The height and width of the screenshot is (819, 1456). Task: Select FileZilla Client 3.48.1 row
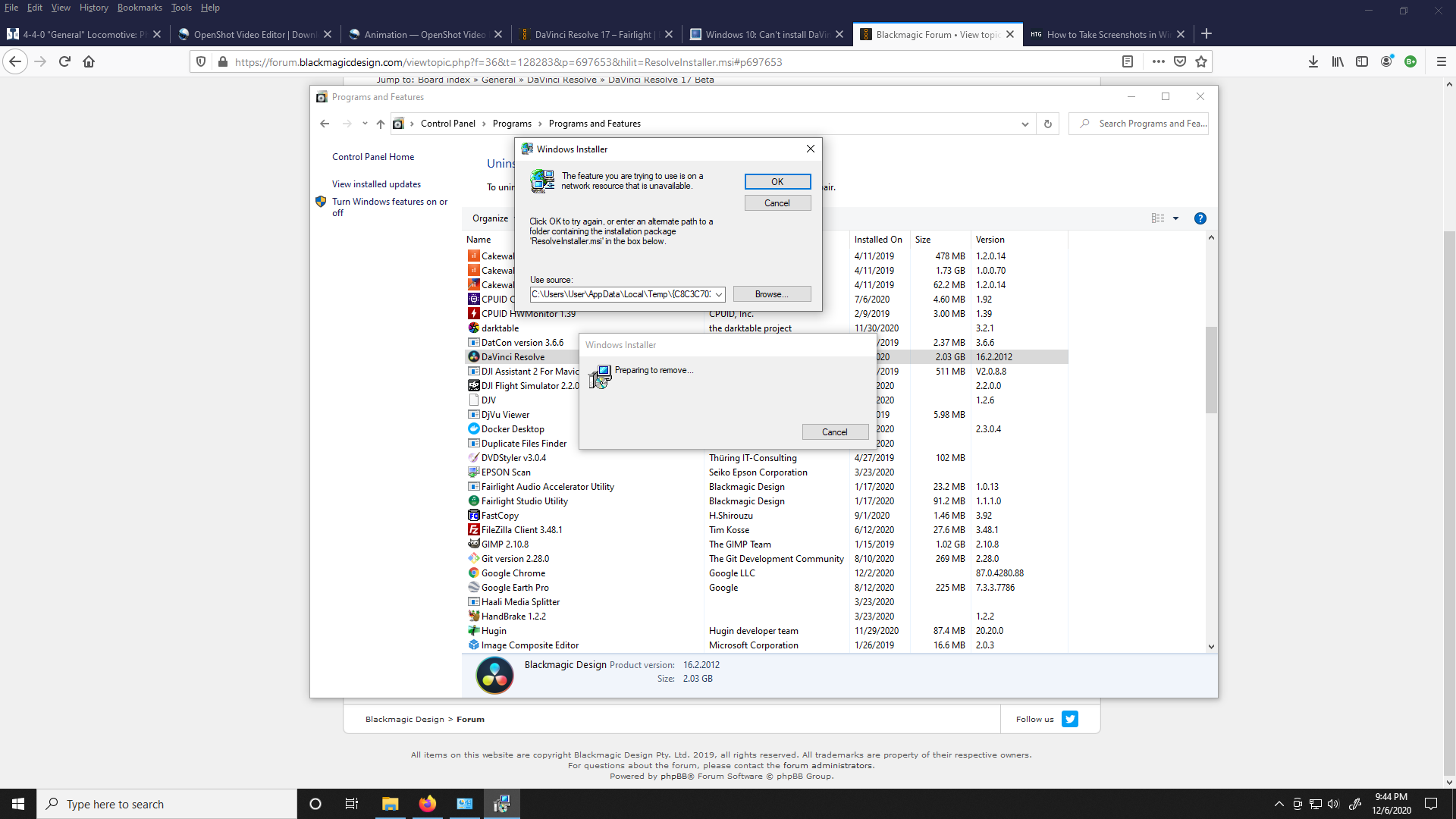[764, 530]
